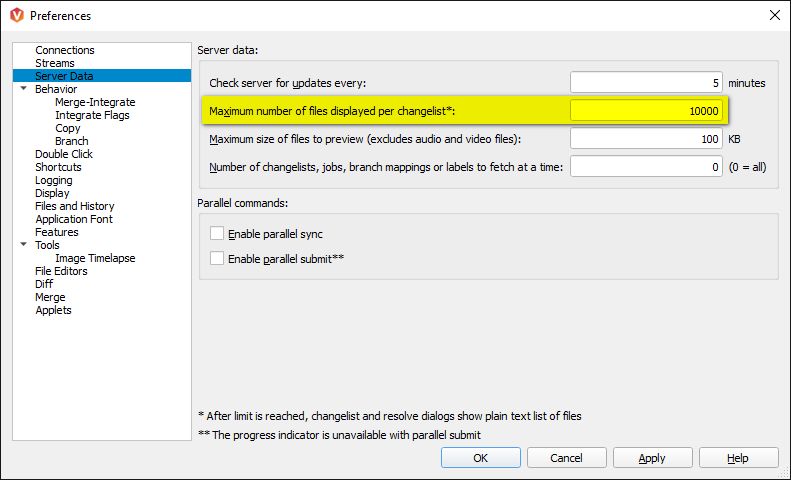
Task: Click the number of changelists to fetch field
Action: click(646, 167)
